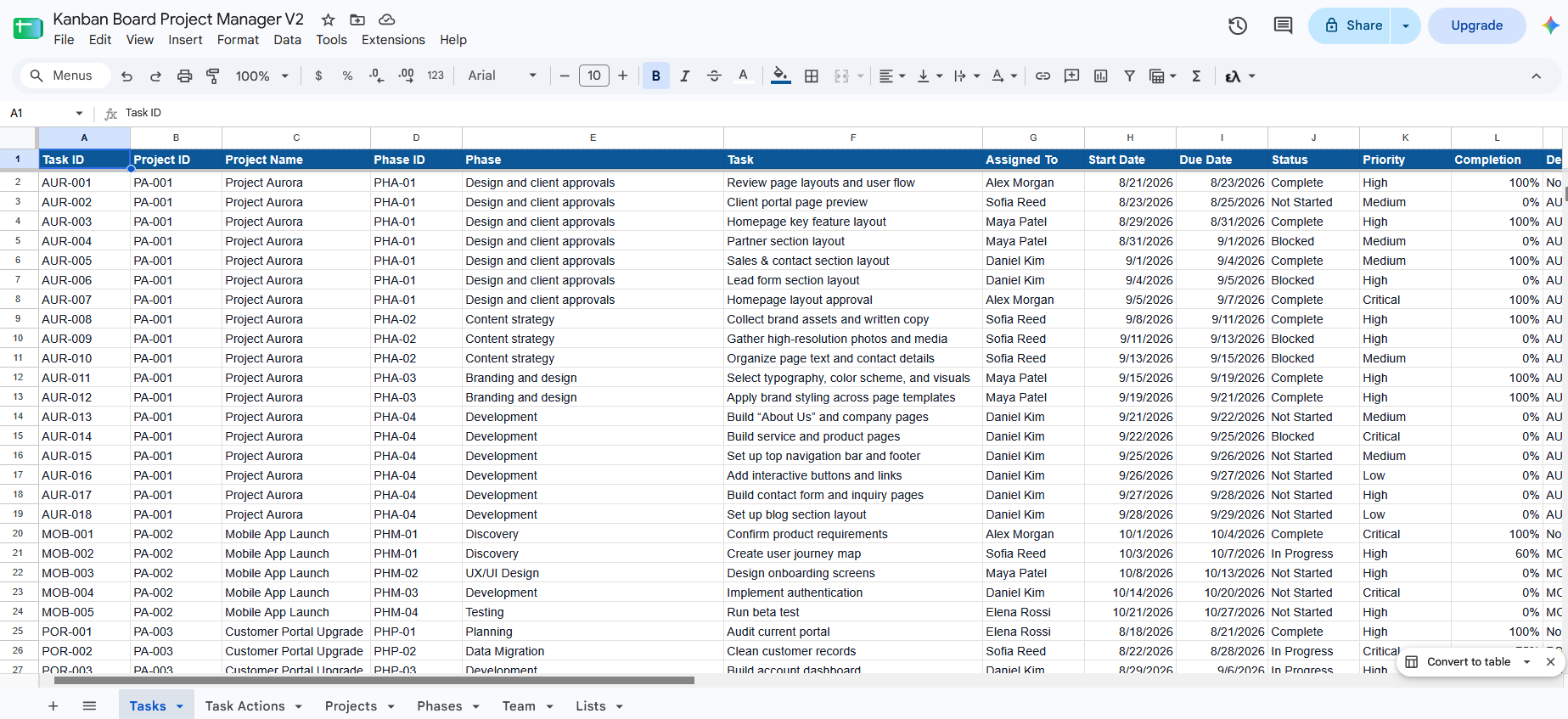Open comments panel icon
Image resolution: width=1568 pixels, height=719 pixels.
[1283, 25]
